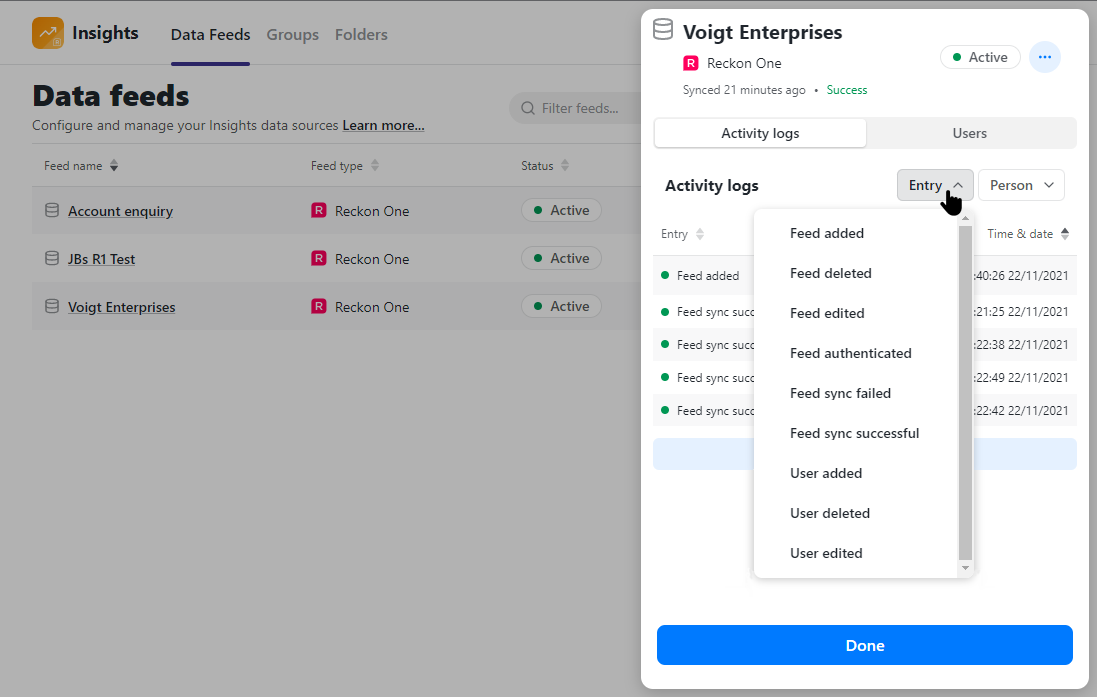Go to the Folders tab
1097x697 pixels.
361,34
